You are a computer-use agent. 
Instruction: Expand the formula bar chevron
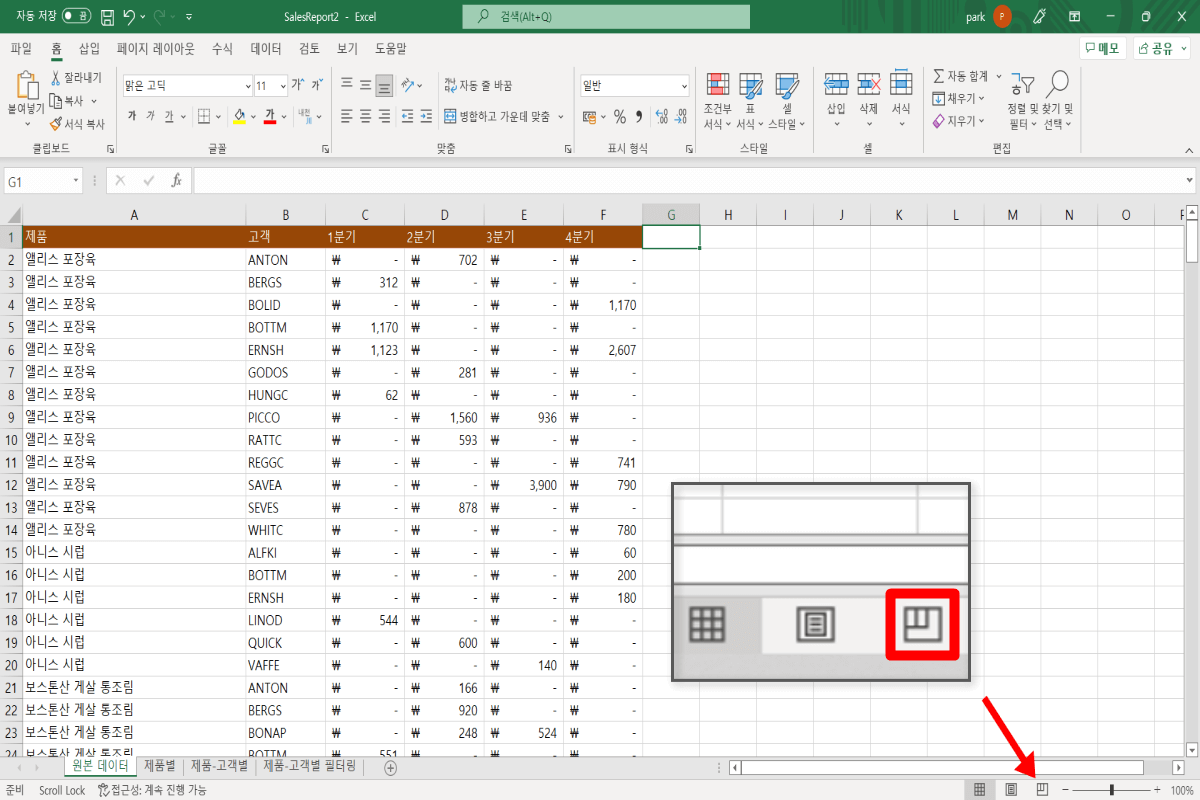(x=1189, y=181)
